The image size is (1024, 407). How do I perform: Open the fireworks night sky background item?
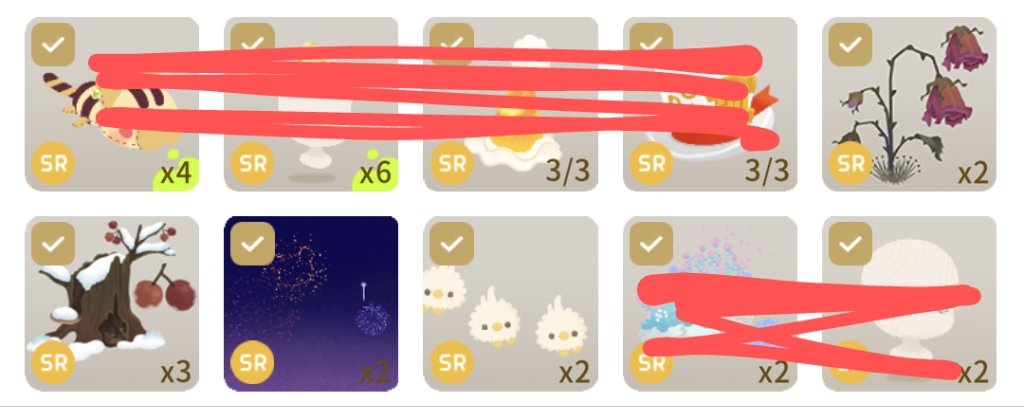point(311,303)
